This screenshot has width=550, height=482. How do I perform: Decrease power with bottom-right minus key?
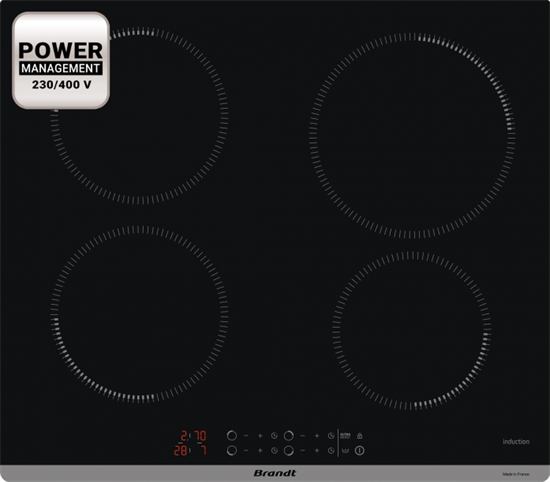point(303,450)
